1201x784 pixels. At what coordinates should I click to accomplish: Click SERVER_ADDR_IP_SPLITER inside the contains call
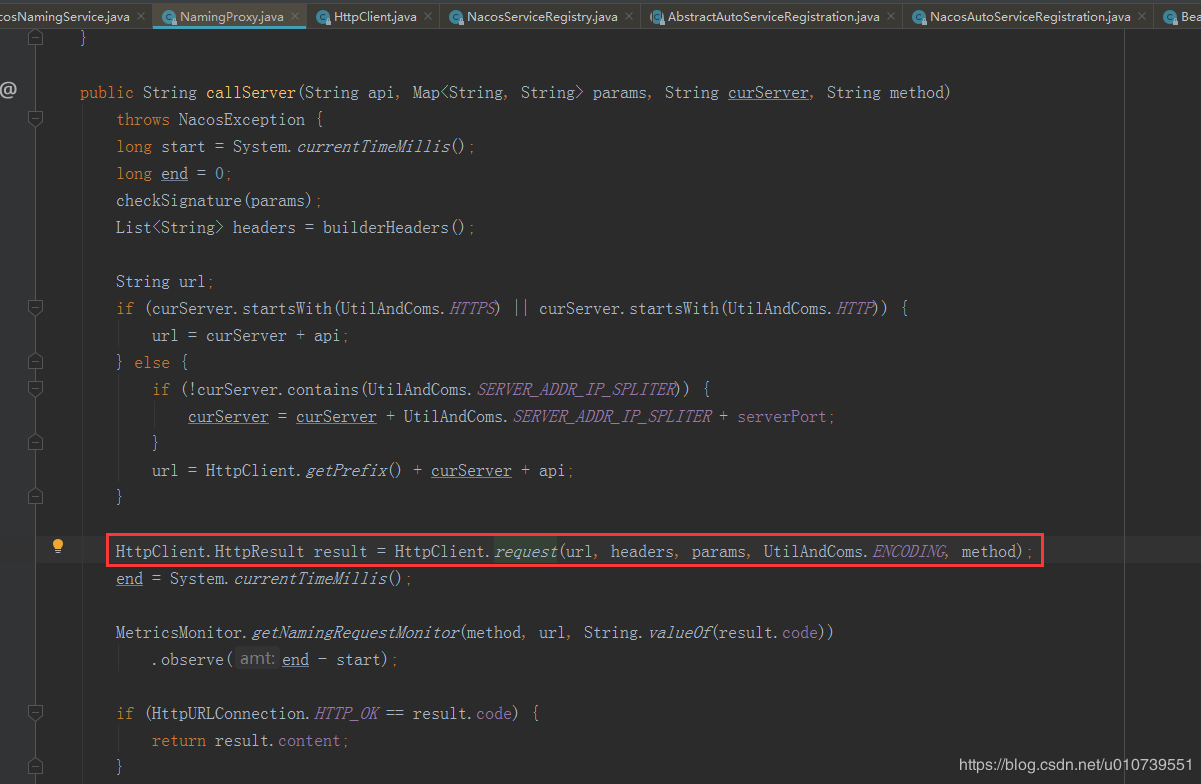576,389
